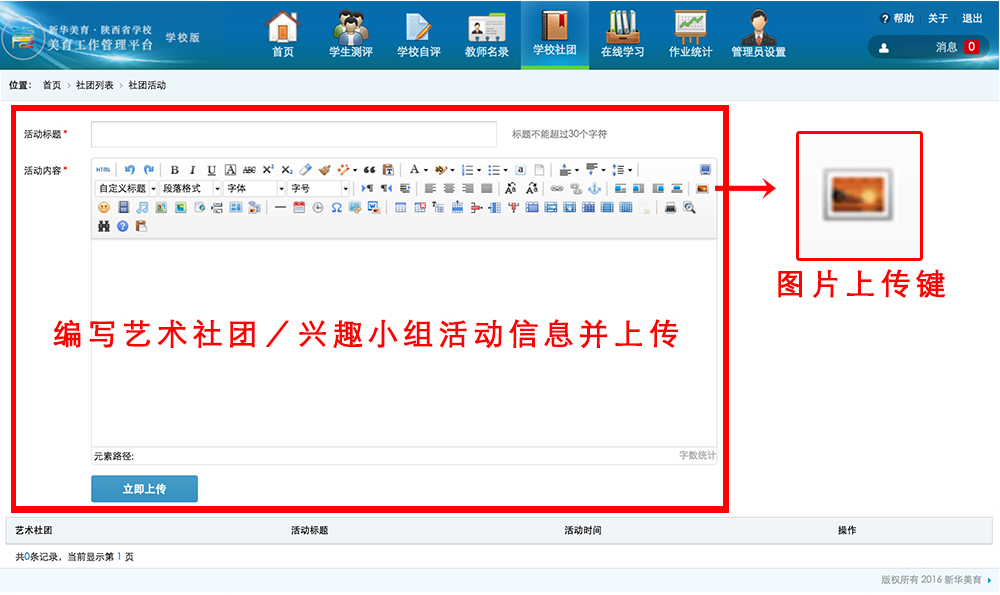The height and width of the screenshot is (595, 1000).
Task: Click the editor help question mark icon
Action: 123,226
